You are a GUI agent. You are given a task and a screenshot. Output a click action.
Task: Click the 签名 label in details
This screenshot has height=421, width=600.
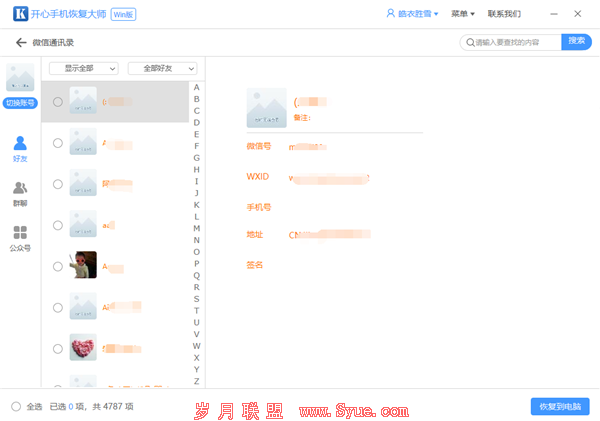(x=254, y=265)
